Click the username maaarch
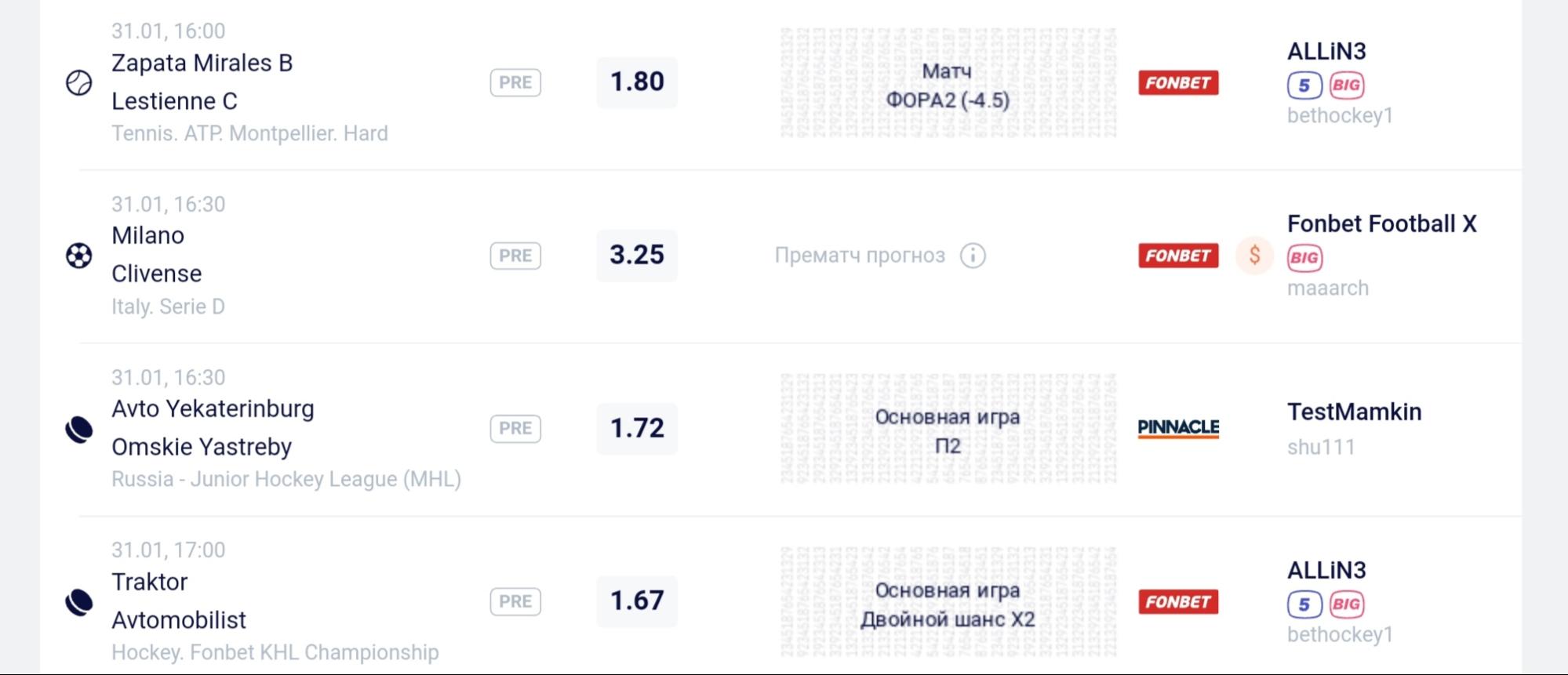The width and height of the screenshot is (1568, 675). pyautogui.click(x=1327, y=288)
